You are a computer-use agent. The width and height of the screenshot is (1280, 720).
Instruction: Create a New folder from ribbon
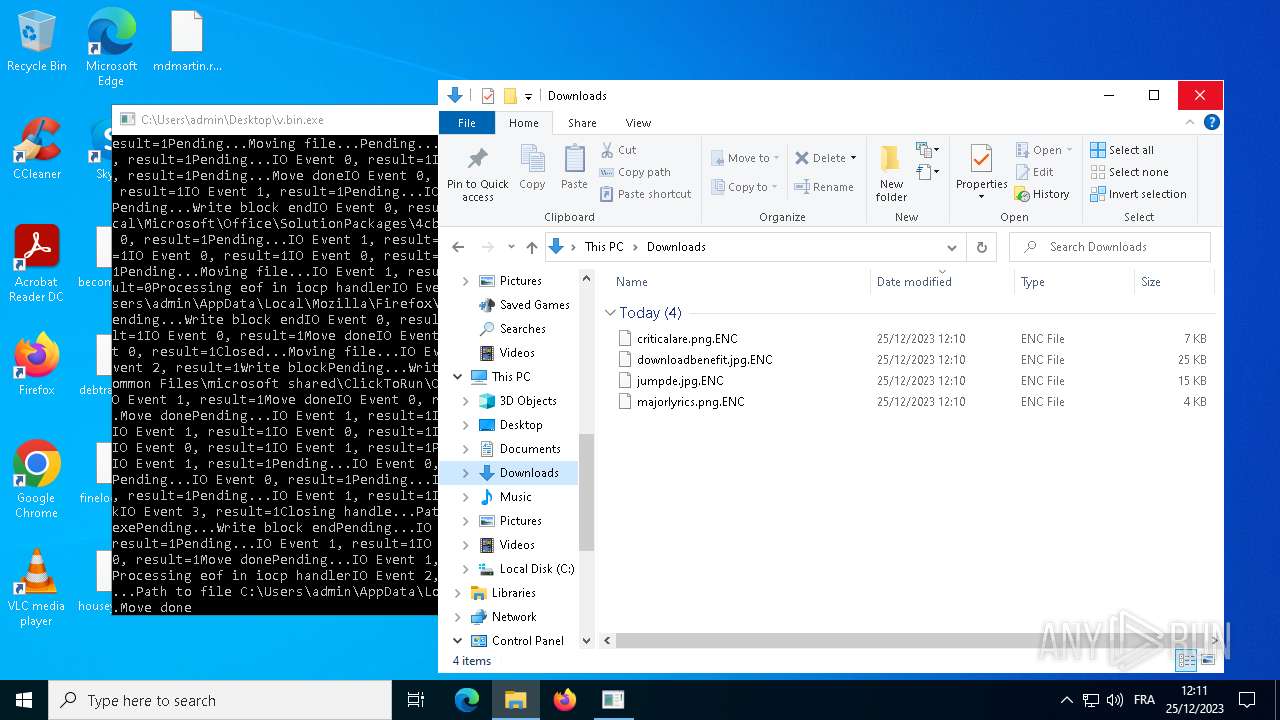[x=891, y=173]
